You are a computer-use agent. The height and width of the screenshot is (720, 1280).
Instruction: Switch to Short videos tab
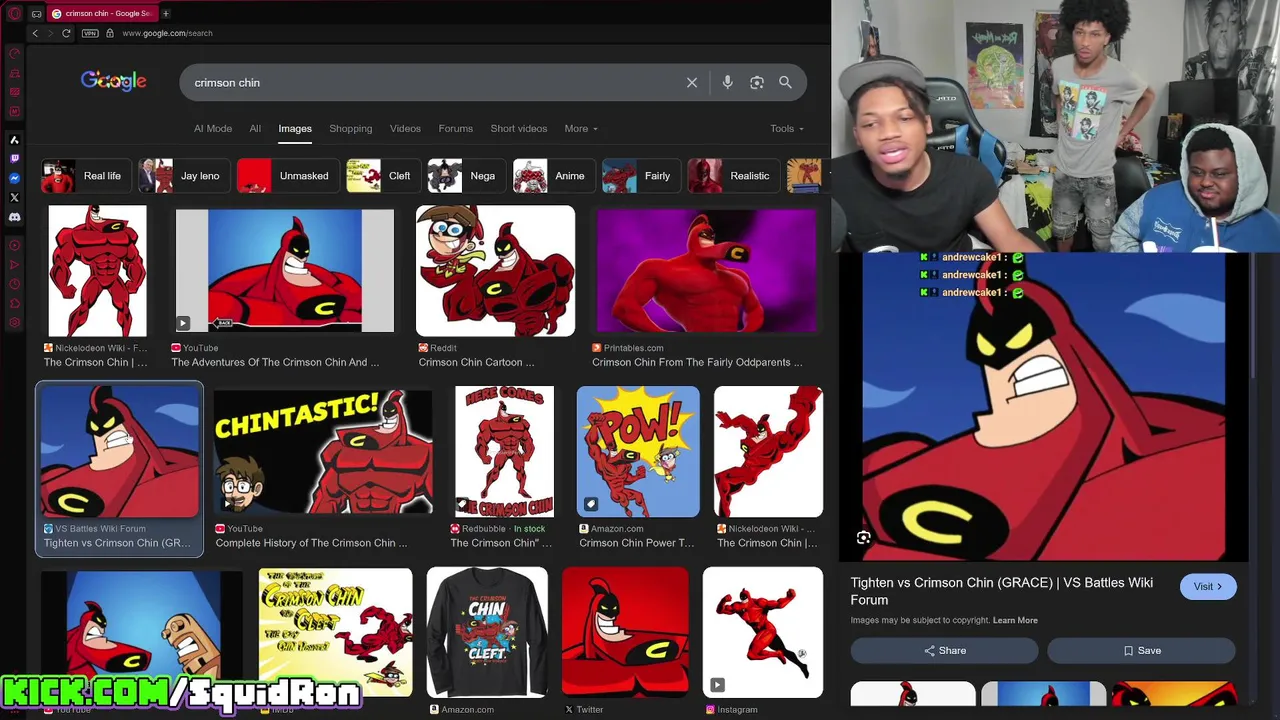[519, 128]
